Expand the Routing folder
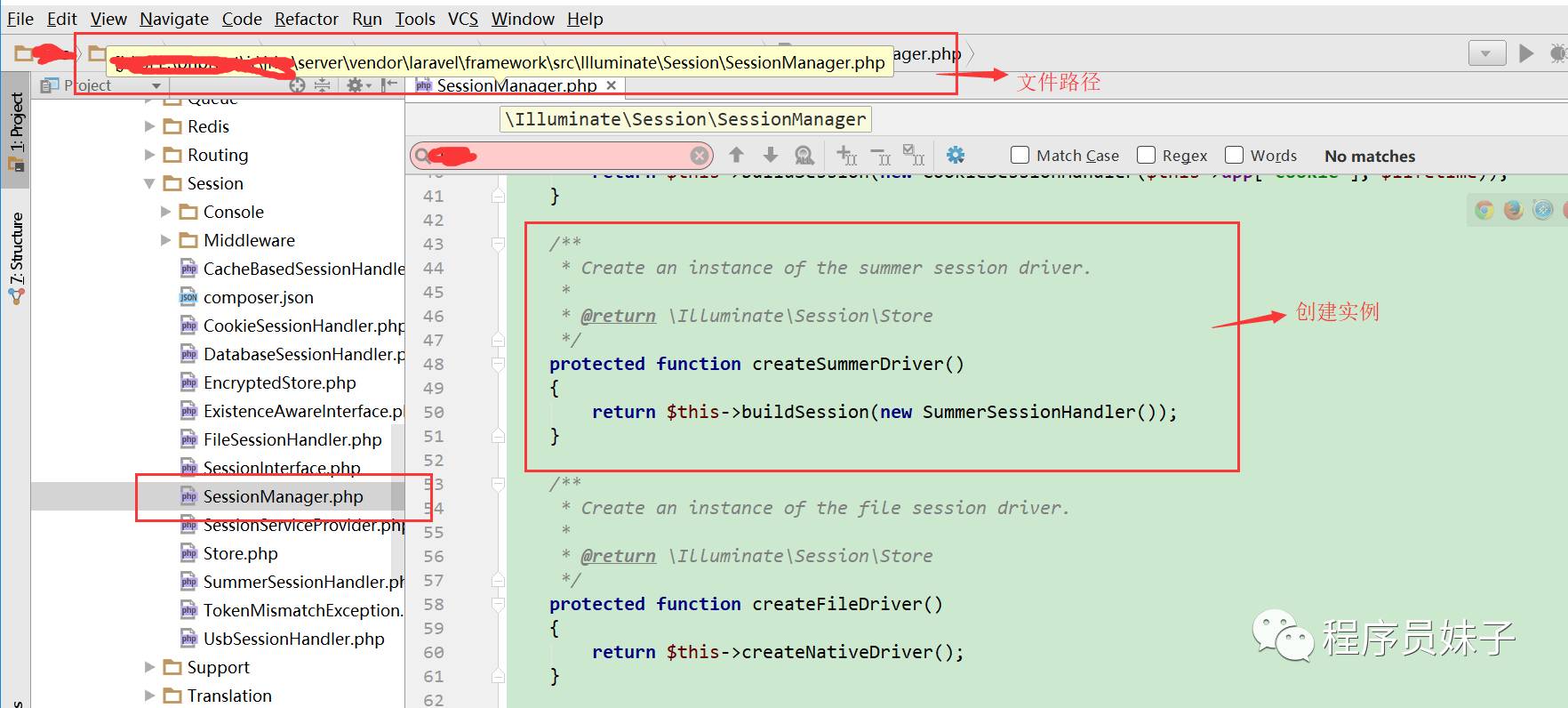The width and height of the screenshot is (1568, 708). [149, 155]
